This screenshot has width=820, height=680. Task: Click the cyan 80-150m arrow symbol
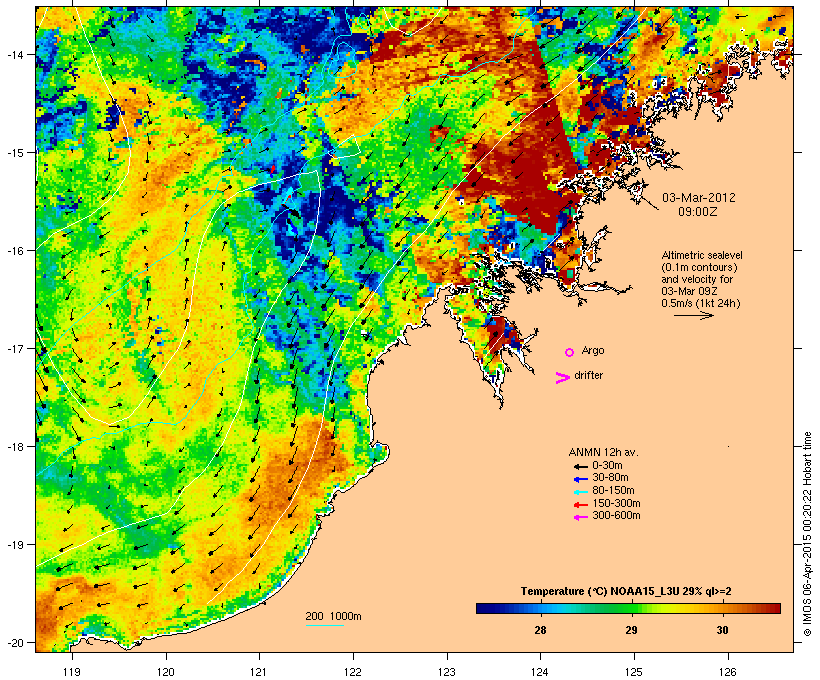click(580, 492)
